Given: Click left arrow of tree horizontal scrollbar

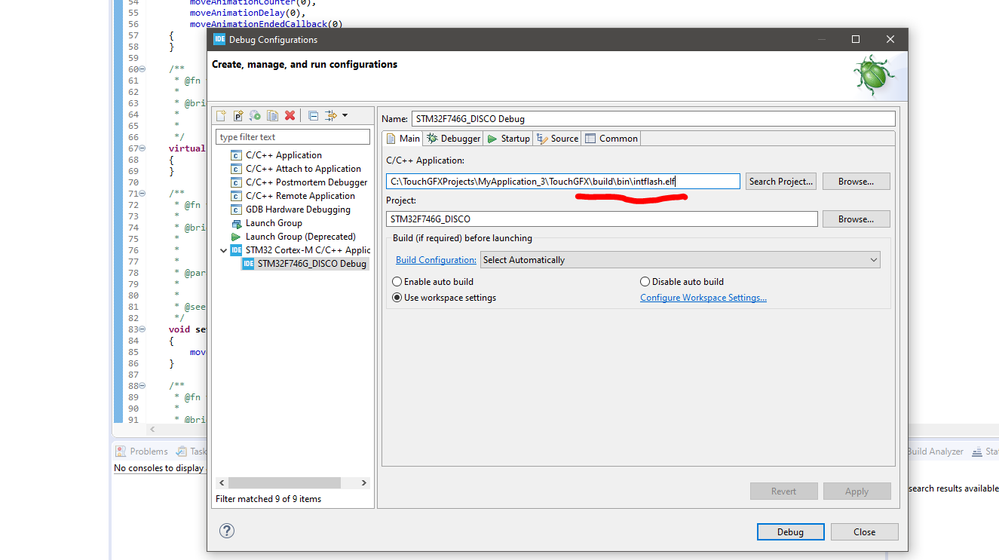Looking at the screenshot, I should (x=222, y=483).
